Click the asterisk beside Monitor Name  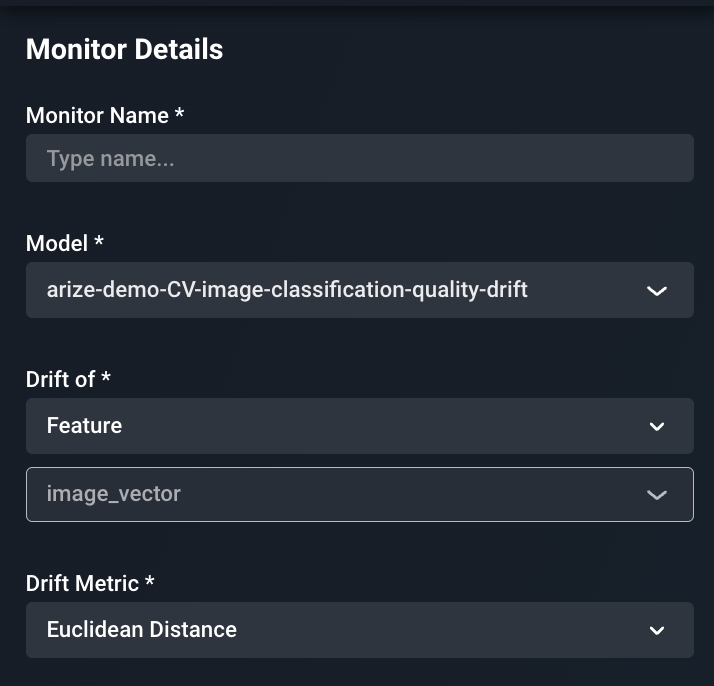pyautogui.click(x=180, y=113)
